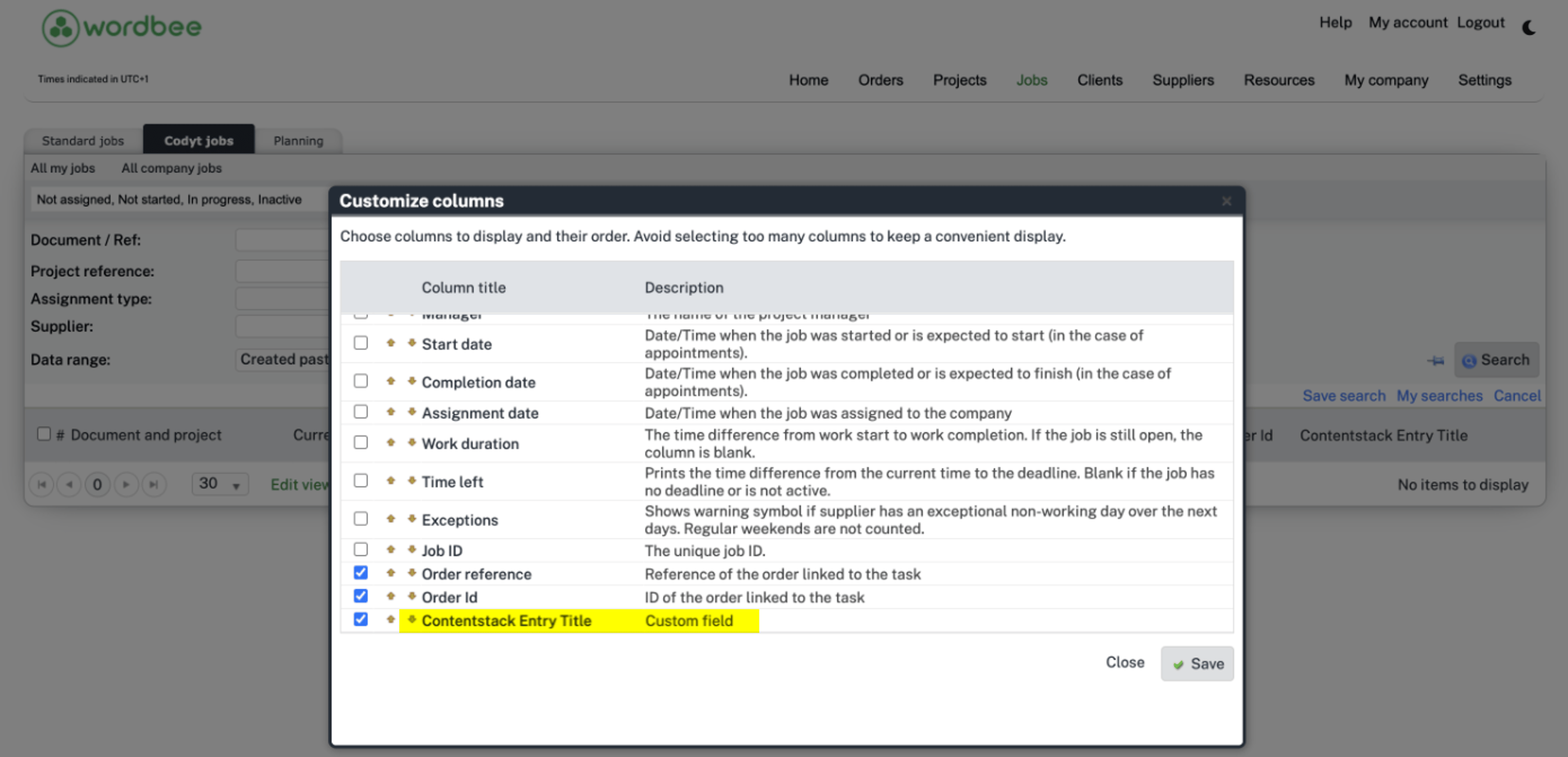
Task: Move Exceptions column down
Action: (412, 518)
